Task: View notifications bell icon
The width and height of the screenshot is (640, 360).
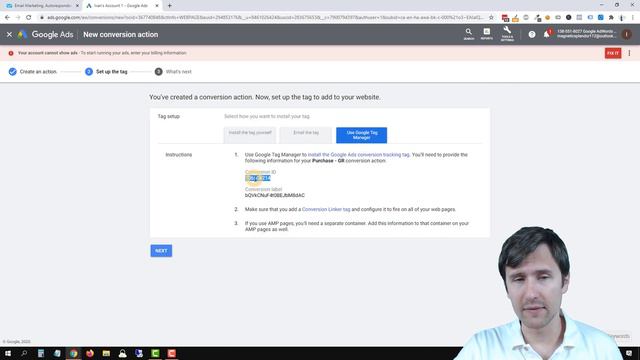Action: click(547, 34)
